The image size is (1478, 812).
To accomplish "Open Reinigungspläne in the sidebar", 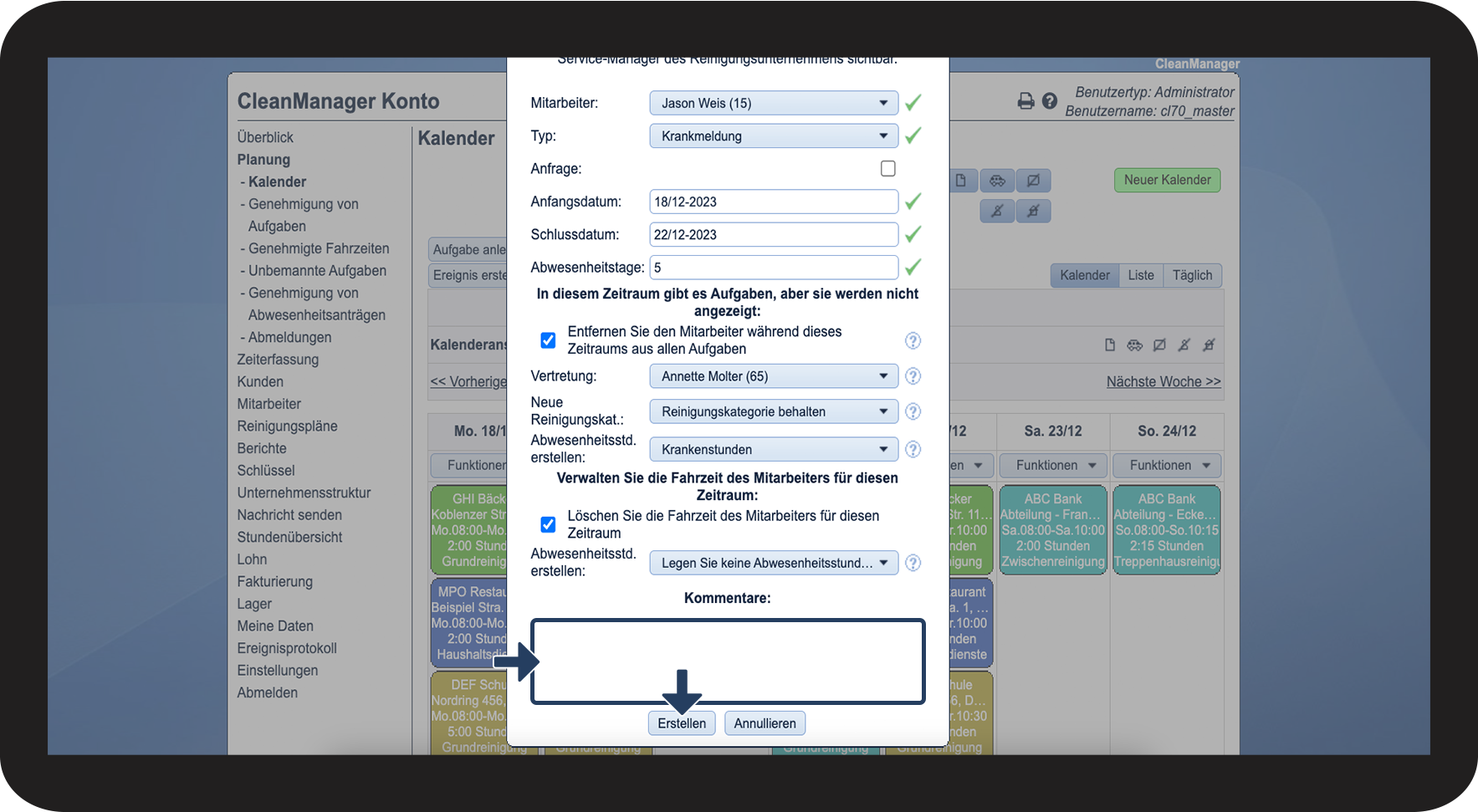I will point(287,426).
